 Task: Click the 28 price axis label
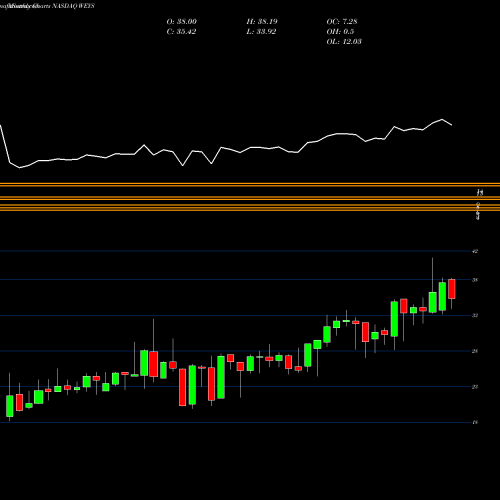click(475, 351)
